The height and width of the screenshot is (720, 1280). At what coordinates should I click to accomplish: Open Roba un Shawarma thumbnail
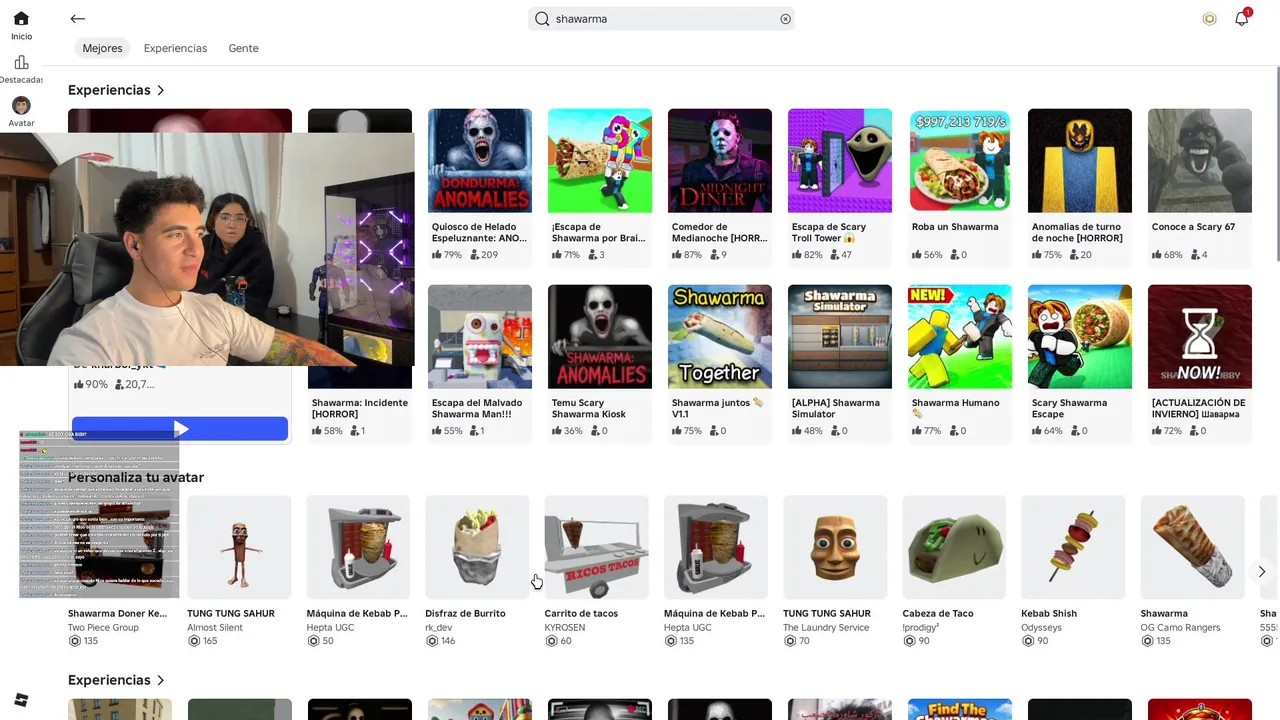tap(960, 161)
